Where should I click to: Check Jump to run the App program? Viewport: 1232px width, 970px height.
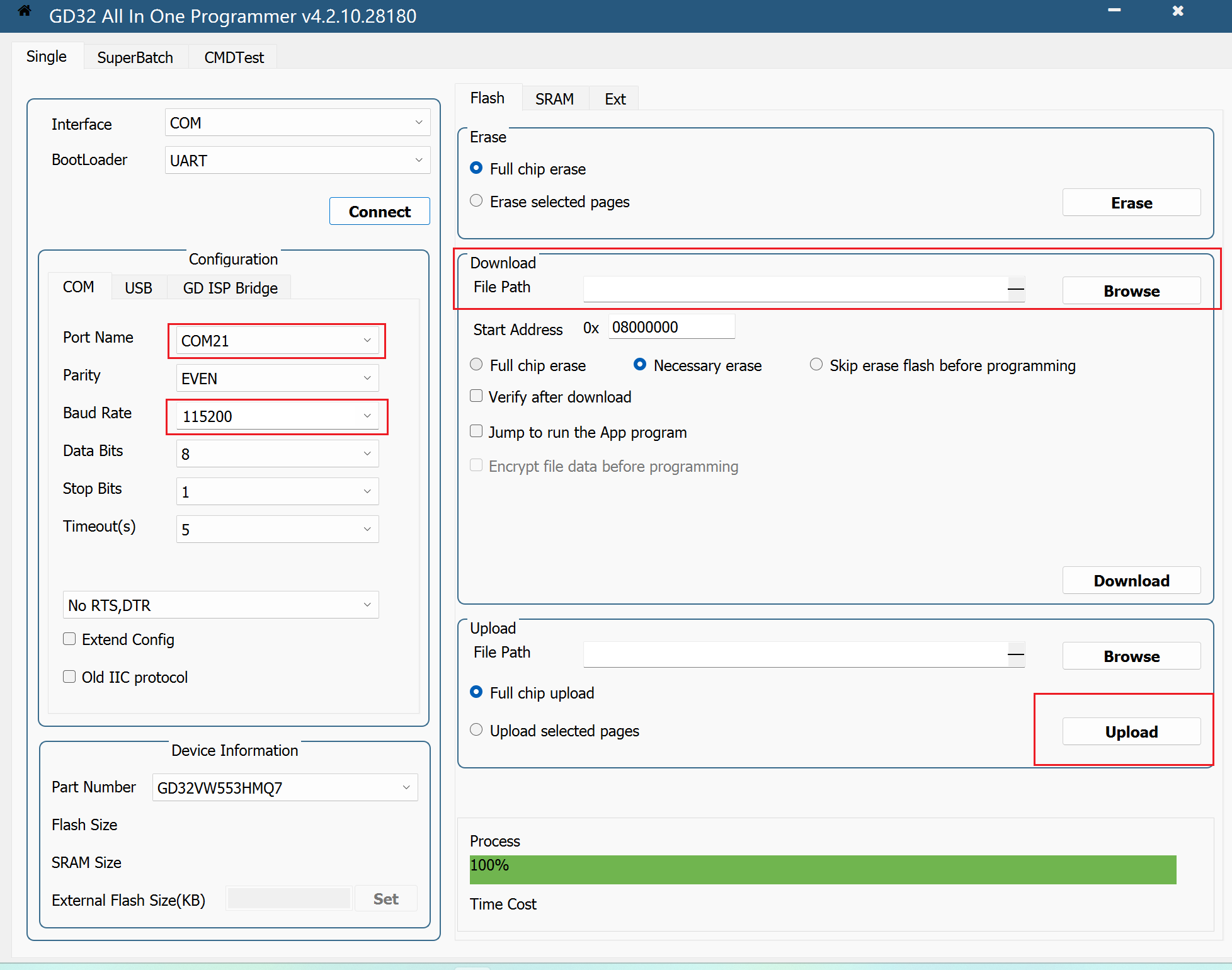click(x=477, y=431)
